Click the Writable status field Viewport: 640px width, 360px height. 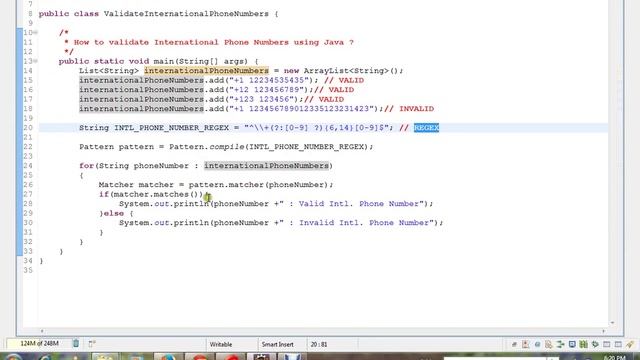(221, 344)
